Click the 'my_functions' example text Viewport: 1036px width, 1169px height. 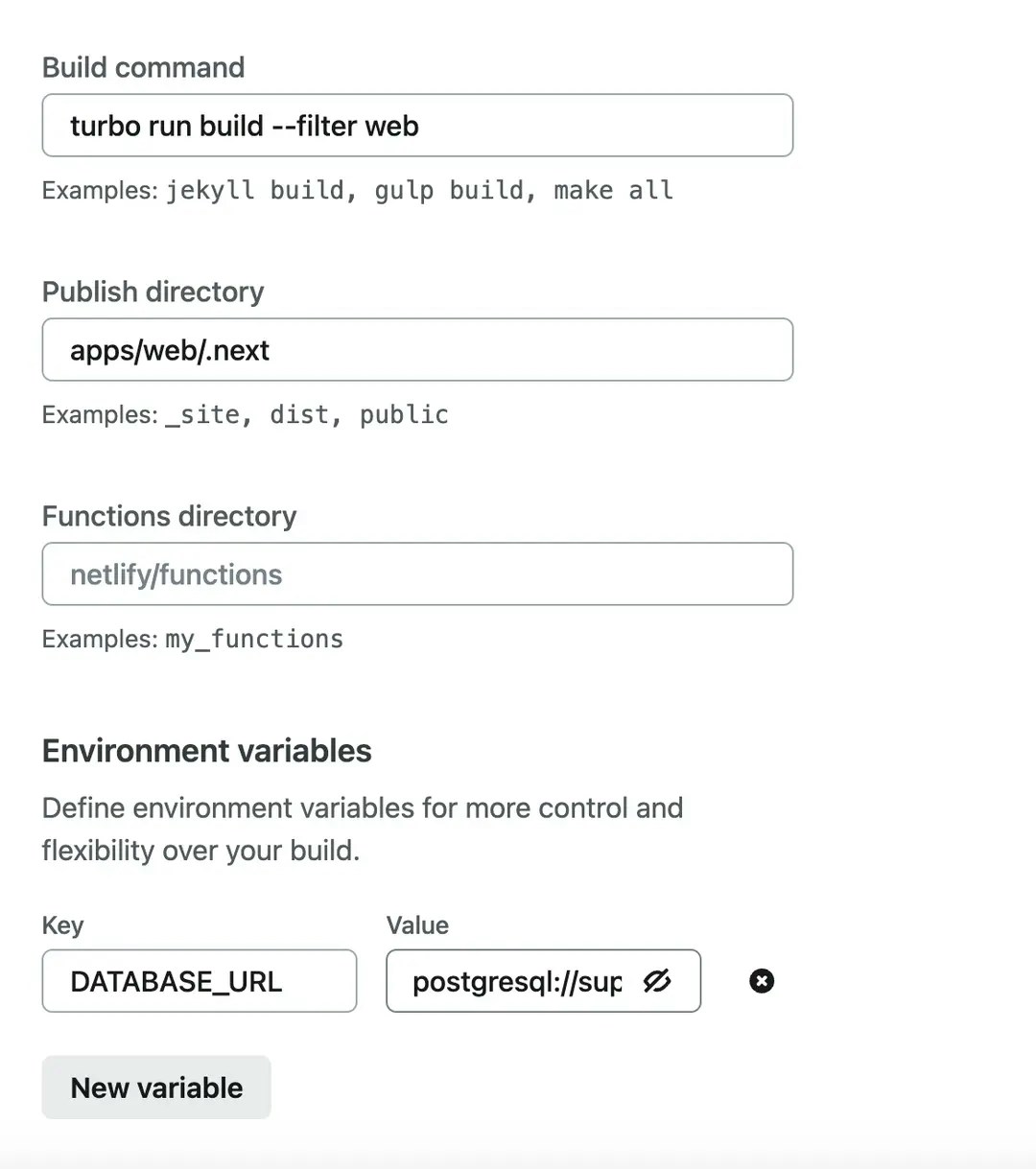[254, 639]
